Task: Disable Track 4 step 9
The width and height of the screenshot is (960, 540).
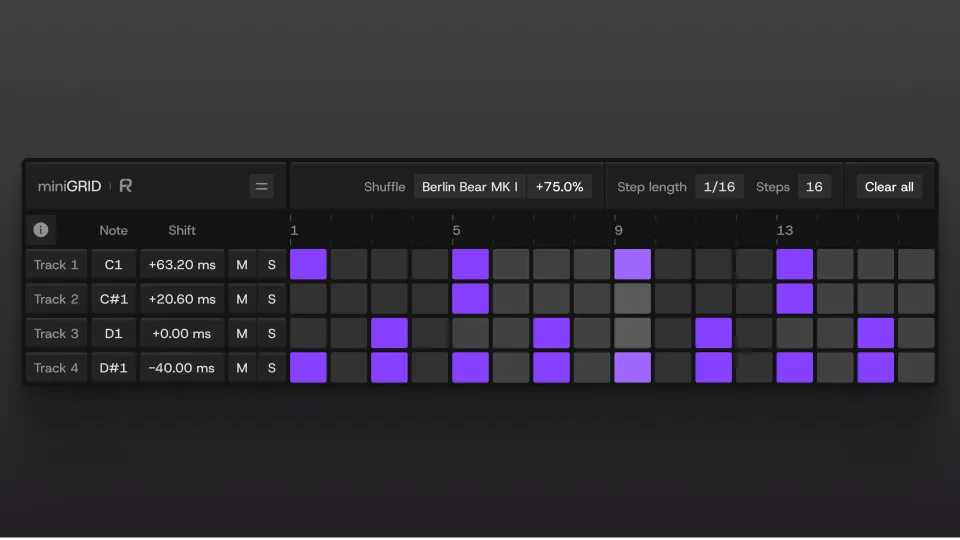Action: (x=632, y=367)
